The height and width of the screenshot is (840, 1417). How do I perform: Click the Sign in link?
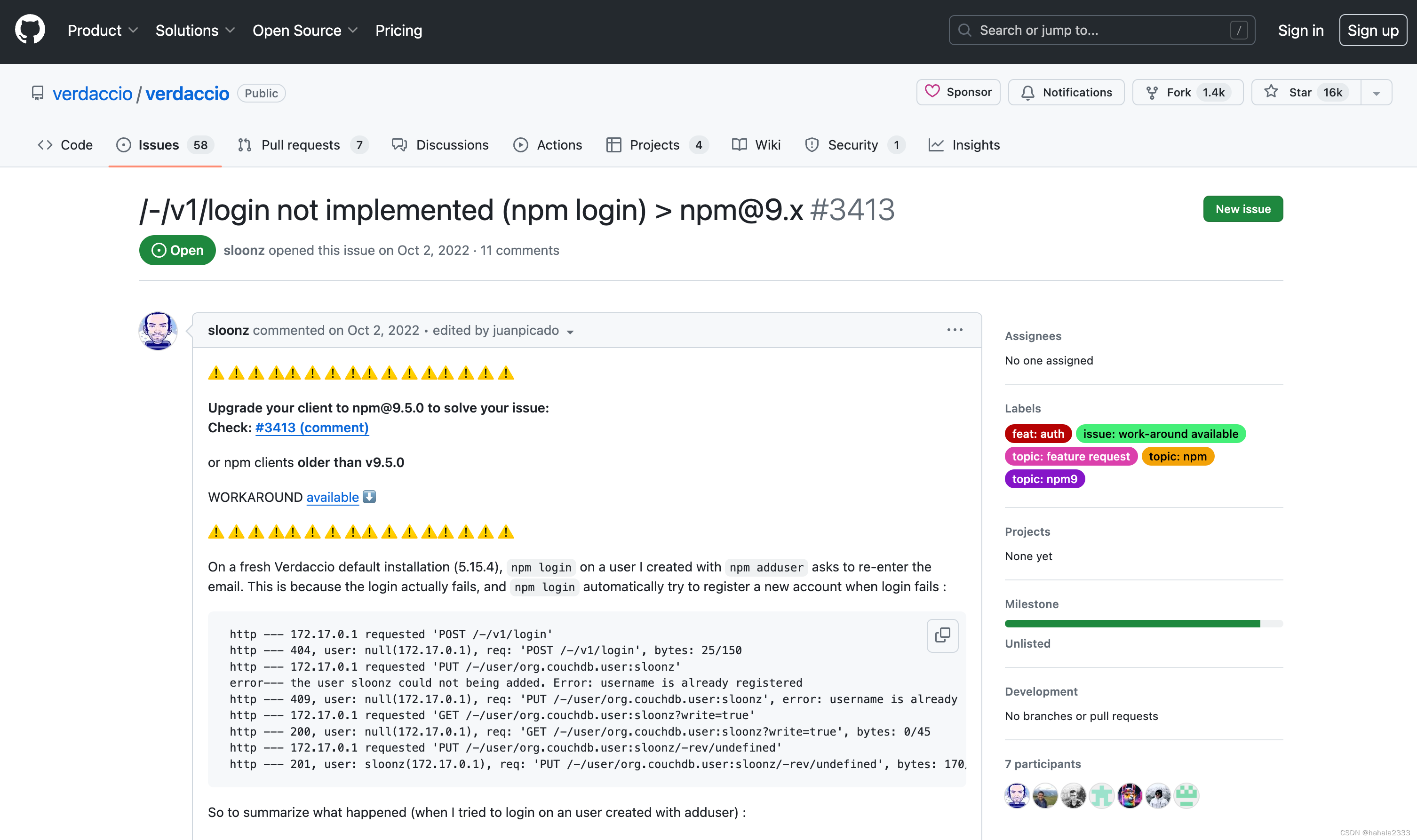[1300, 31]
